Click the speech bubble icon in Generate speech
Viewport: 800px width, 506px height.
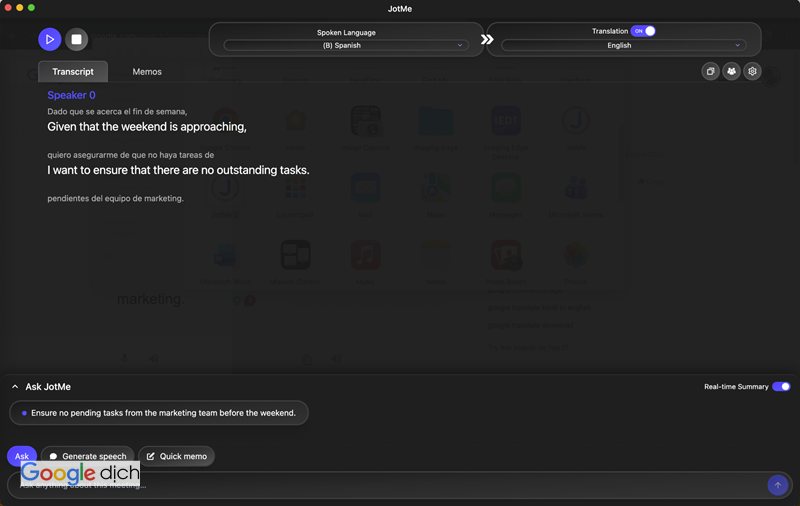[x=54, y=457]
